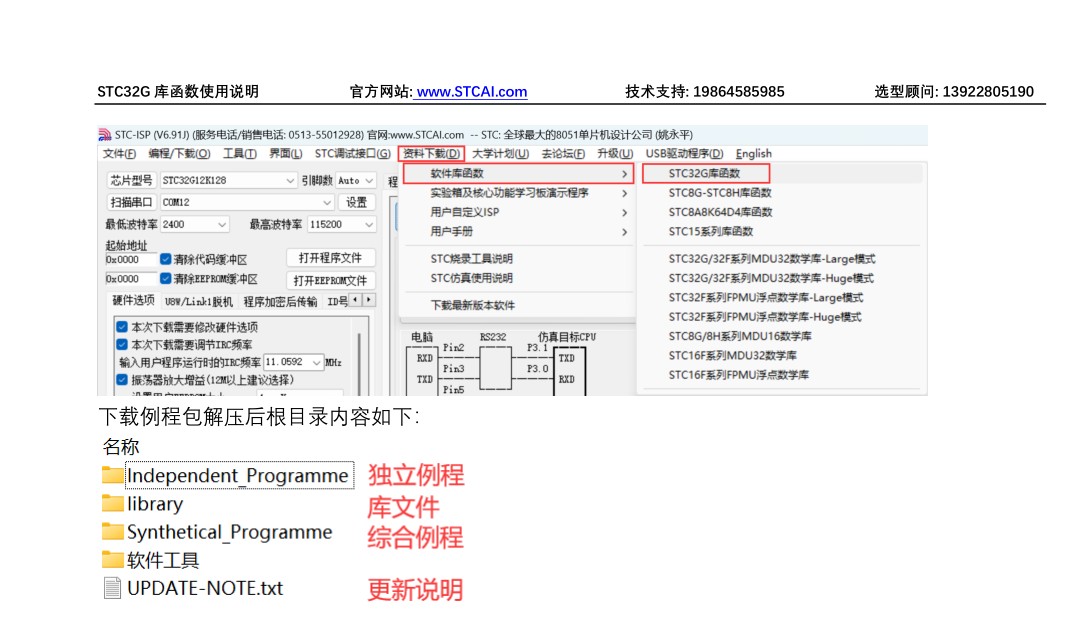Open the 编程/下载(O) menu

coord(180,153)
